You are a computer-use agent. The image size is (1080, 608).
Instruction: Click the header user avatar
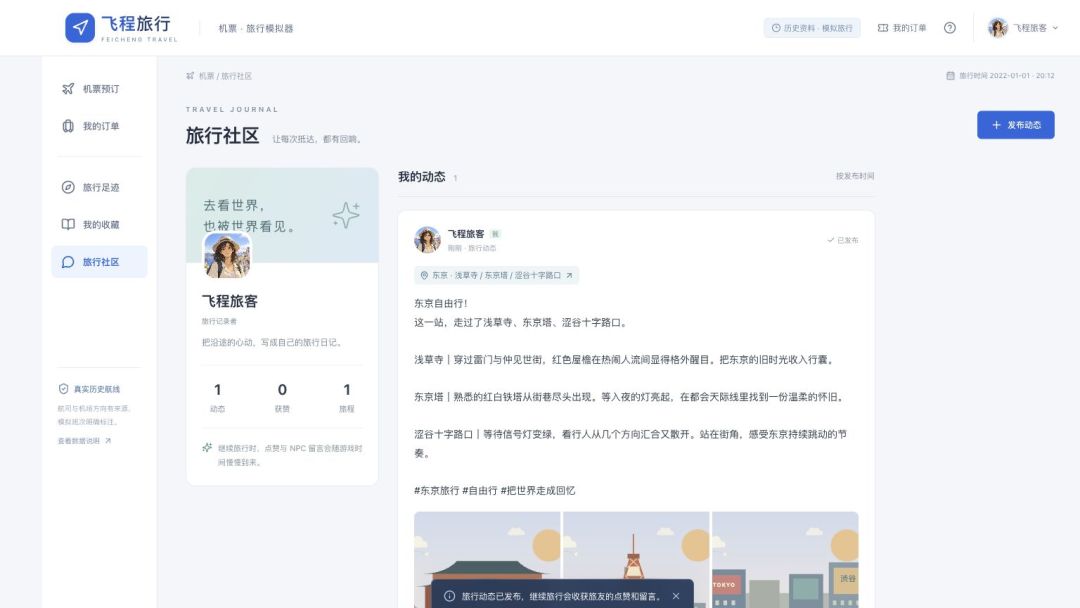point(997,28)
